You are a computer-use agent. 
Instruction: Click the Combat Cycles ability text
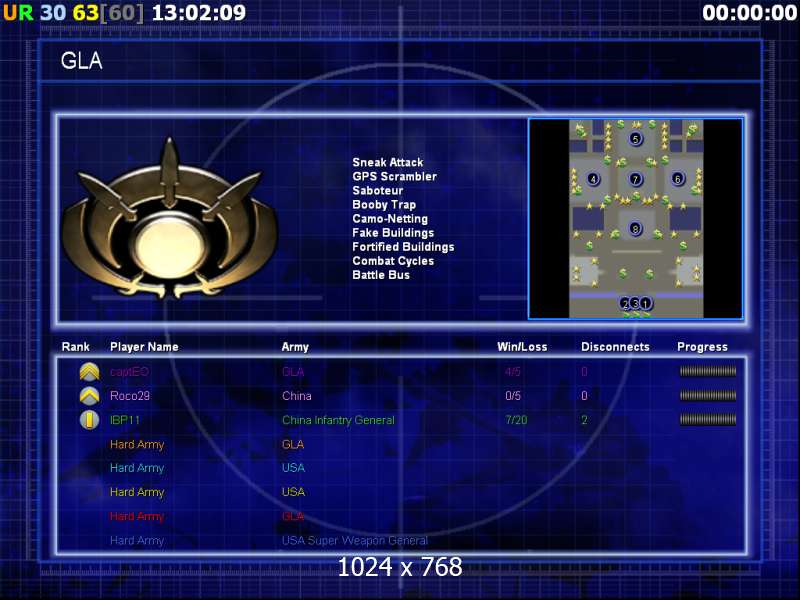tap(393, 261)
